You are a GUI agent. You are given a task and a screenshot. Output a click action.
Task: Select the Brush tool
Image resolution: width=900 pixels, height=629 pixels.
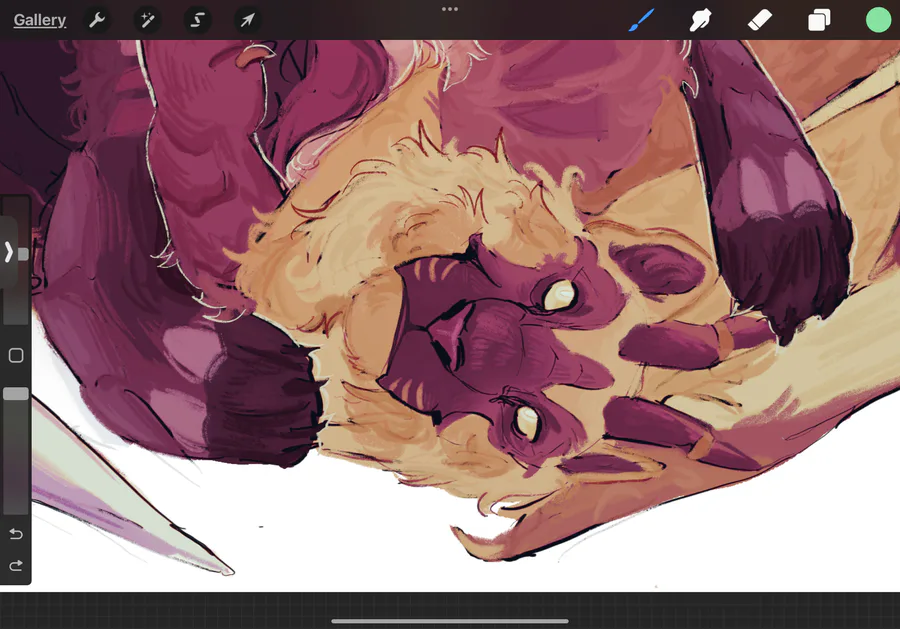(641, 21)
